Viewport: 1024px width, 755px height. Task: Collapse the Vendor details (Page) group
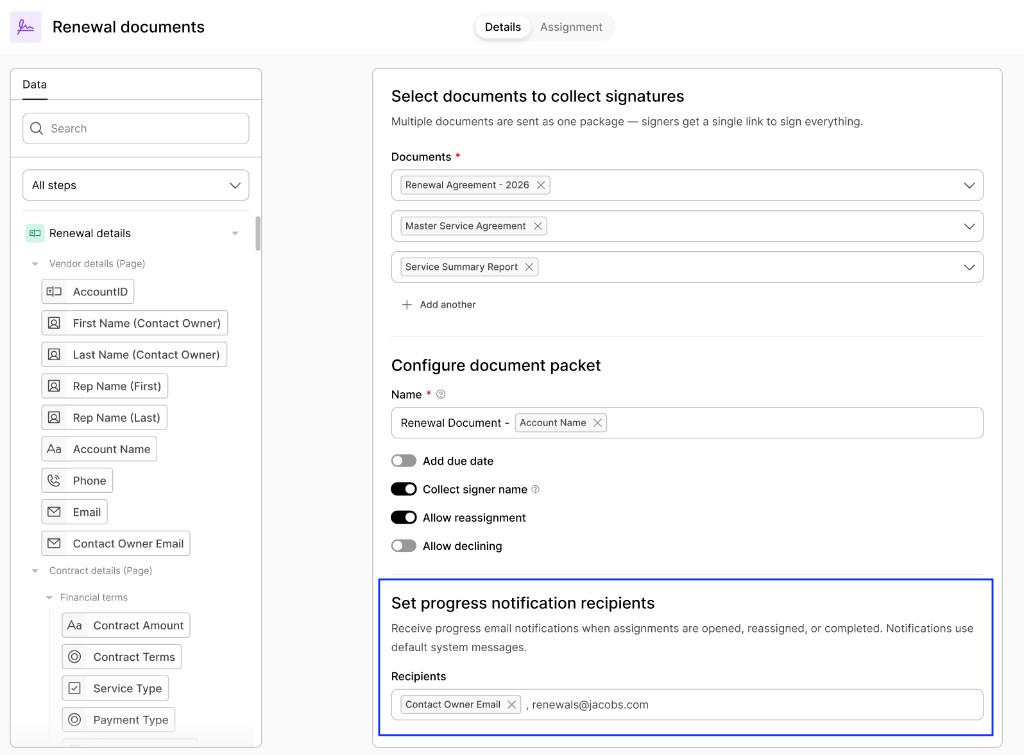[x=35, y=264]
